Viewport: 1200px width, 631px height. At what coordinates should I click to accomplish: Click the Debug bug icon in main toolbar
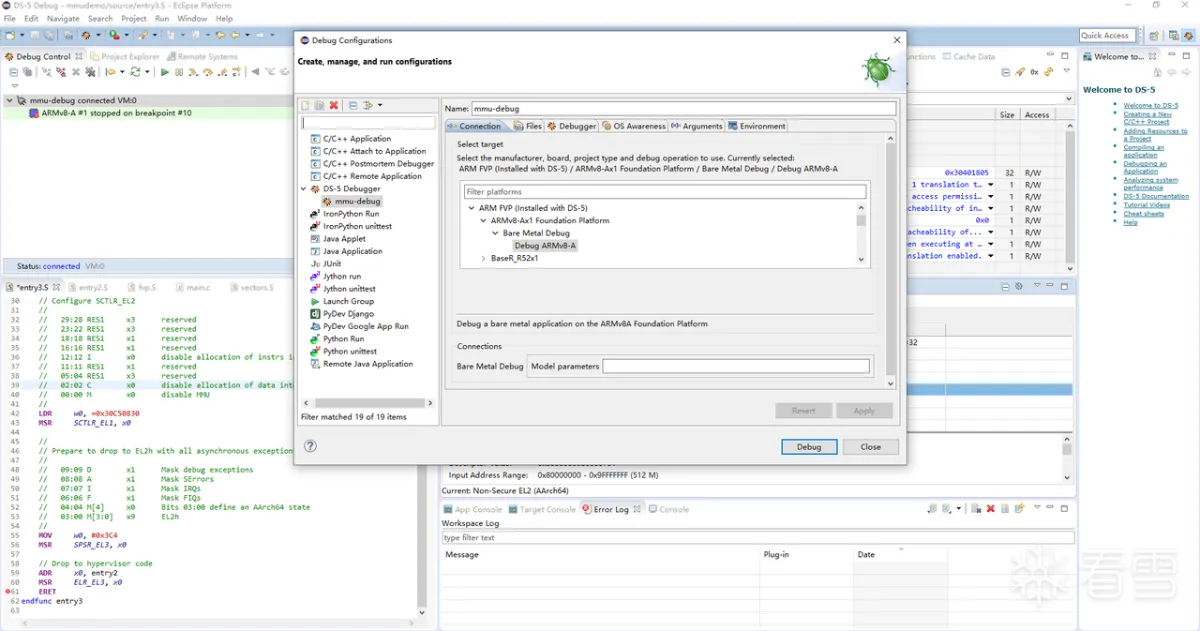pyautogui.click(x=86, y=35)
